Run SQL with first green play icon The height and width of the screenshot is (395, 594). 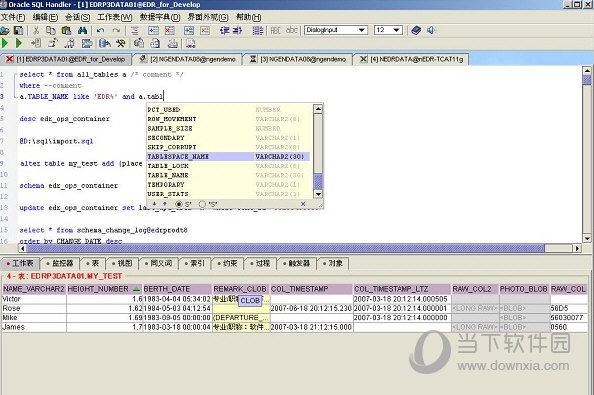(5, 43)
